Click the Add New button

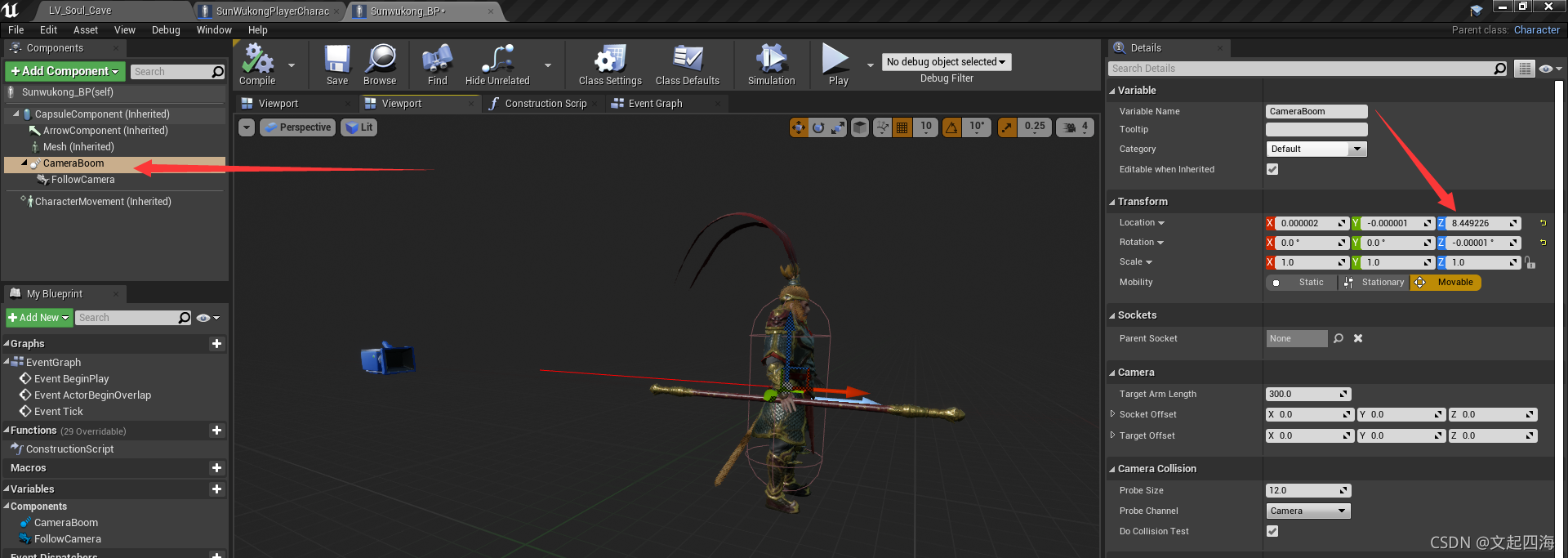[x=39, y=318]
